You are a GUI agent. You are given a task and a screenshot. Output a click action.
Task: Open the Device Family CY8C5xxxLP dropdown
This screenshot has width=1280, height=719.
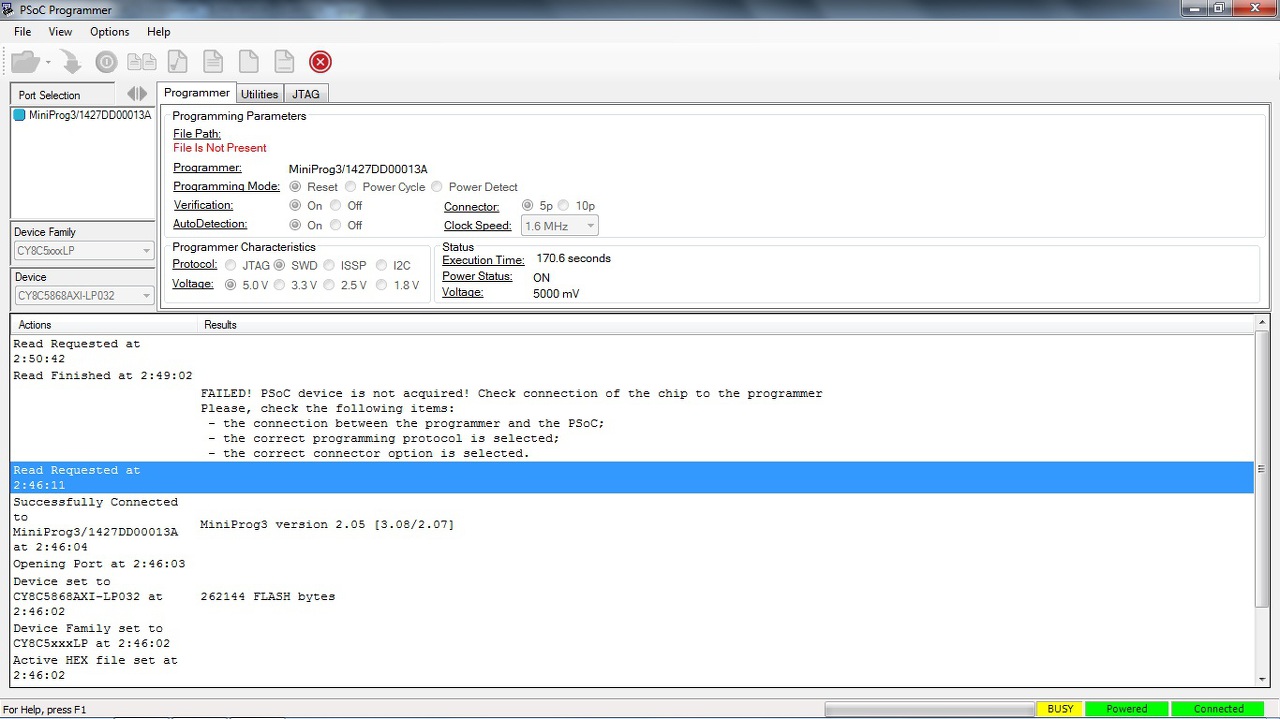click(x=83, y=250)
